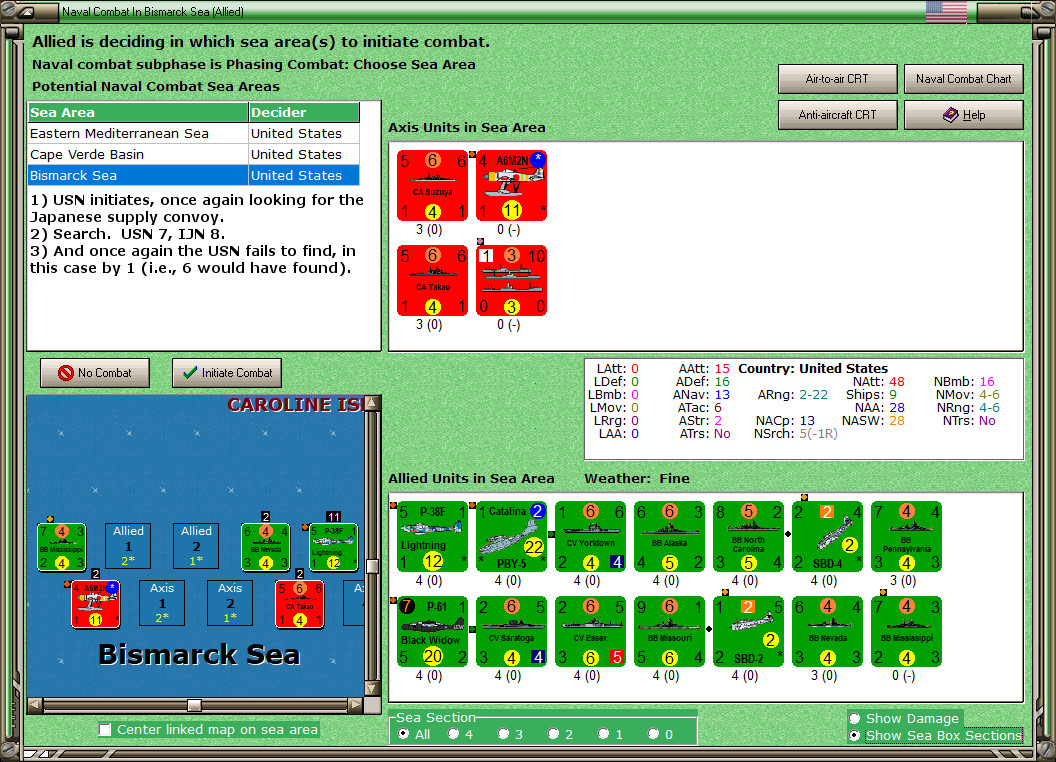The image size is (1056, 762).
Task: Select the P-61 Black Widow counter
Action: coord(432,631)
